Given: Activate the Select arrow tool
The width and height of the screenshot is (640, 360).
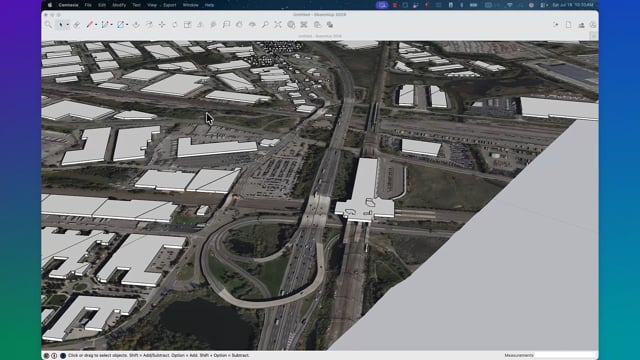Looking at the screenshot, I should tap(61, 25).
